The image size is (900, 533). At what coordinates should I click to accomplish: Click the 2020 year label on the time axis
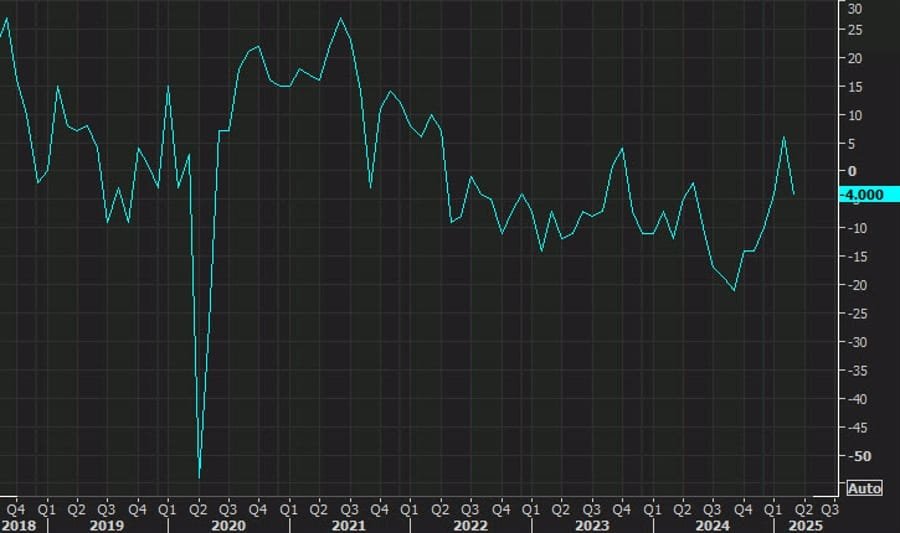pyautogui.click(x=228, y=524)
